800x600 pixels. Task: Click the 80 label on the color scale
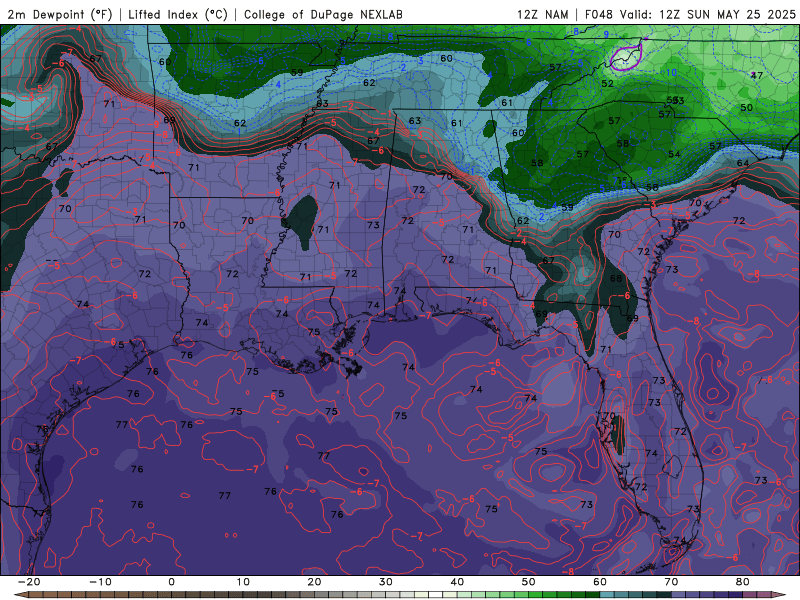pyautogui.click(x=743, y=582)
